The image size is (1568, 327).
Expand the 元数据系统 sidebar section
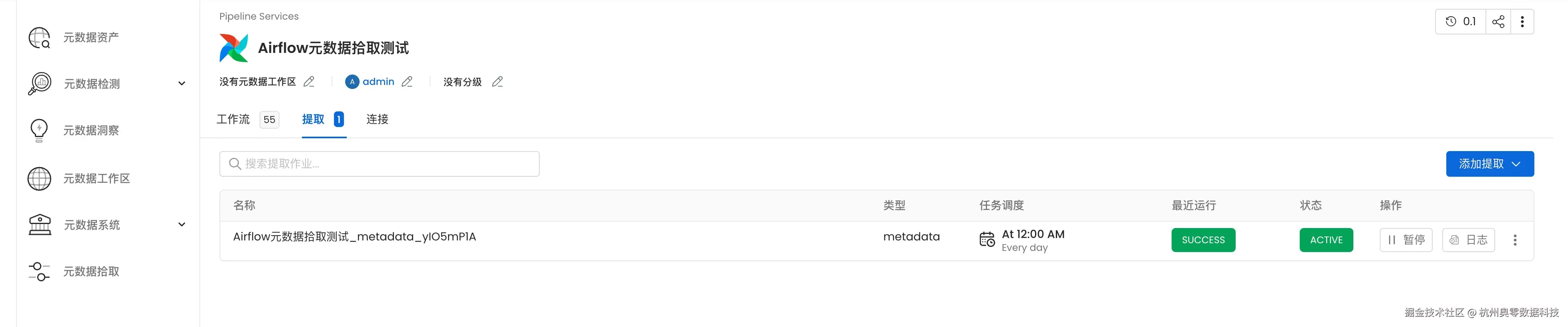(181, 225)
